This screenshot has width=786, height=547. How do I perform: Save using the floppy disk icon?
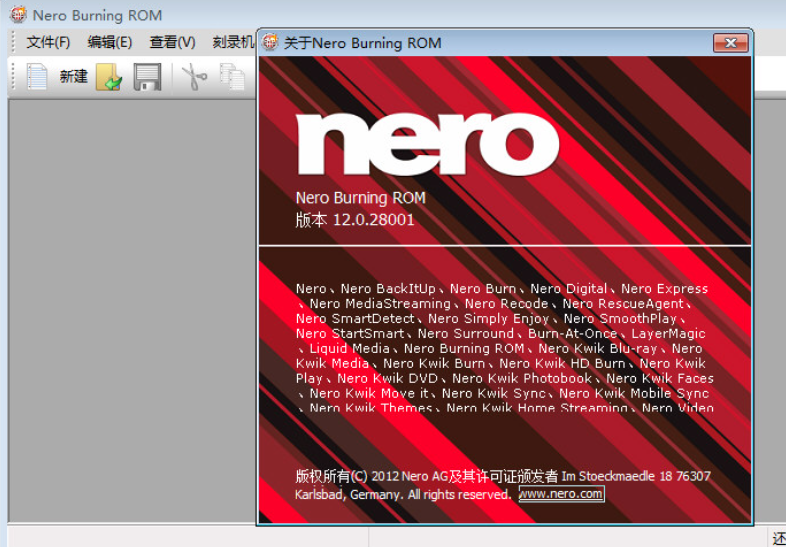click(x=147, y=77)
